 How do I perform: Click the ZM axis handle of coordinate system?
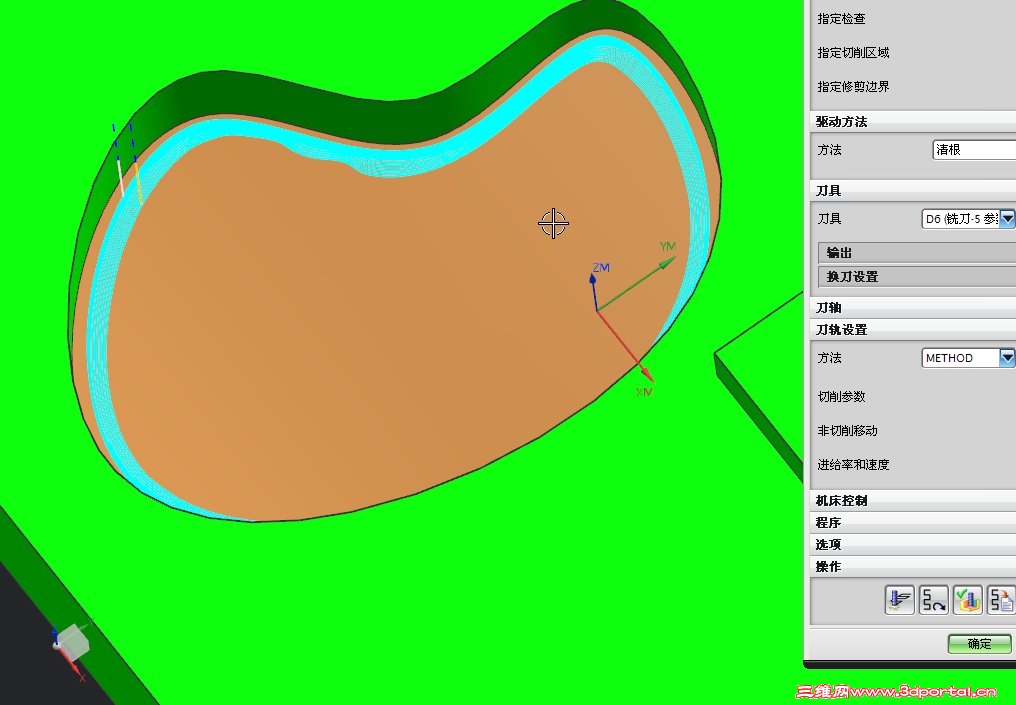pyautogui.click(x=592, y=279)
